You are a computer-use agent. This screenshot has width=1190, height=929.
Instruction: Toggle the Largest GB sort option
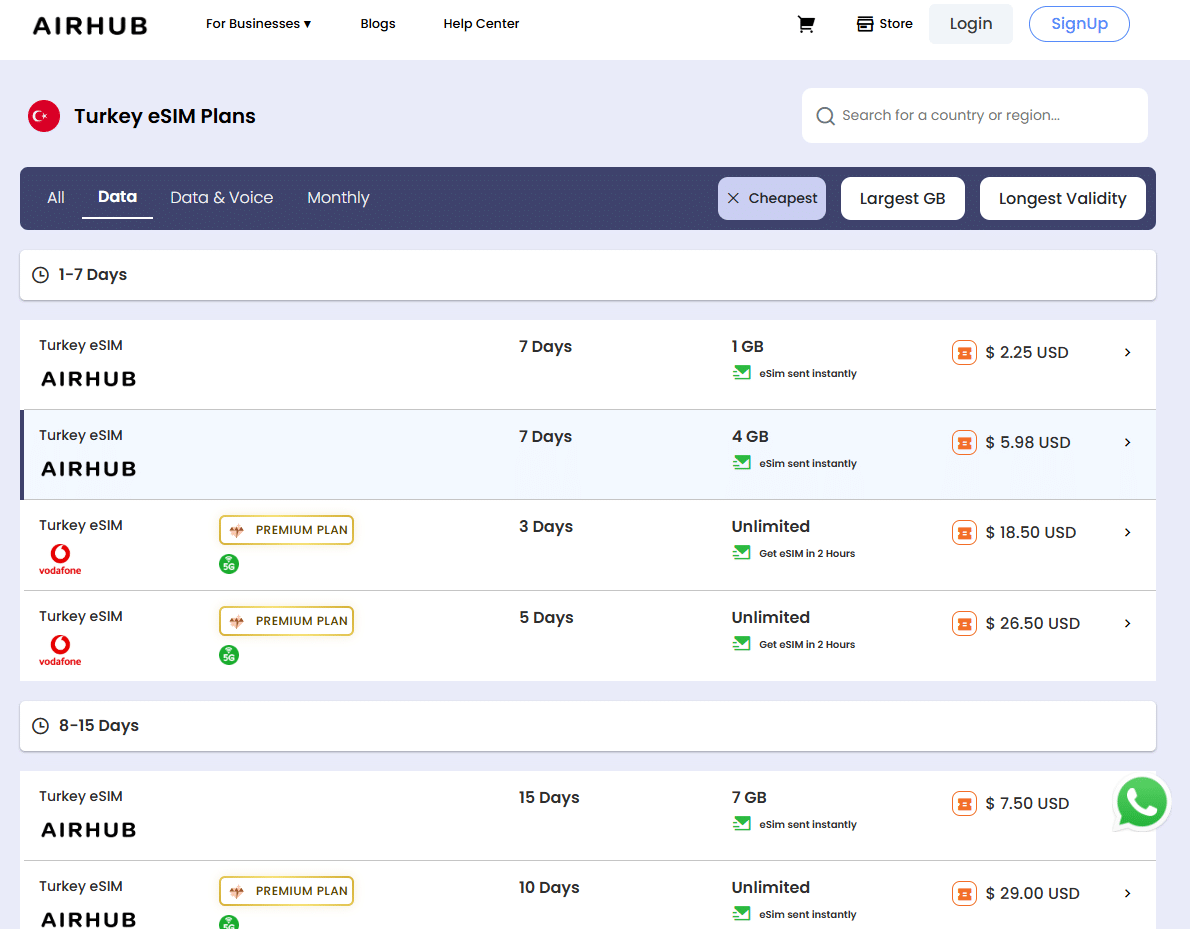pos(902,198)
